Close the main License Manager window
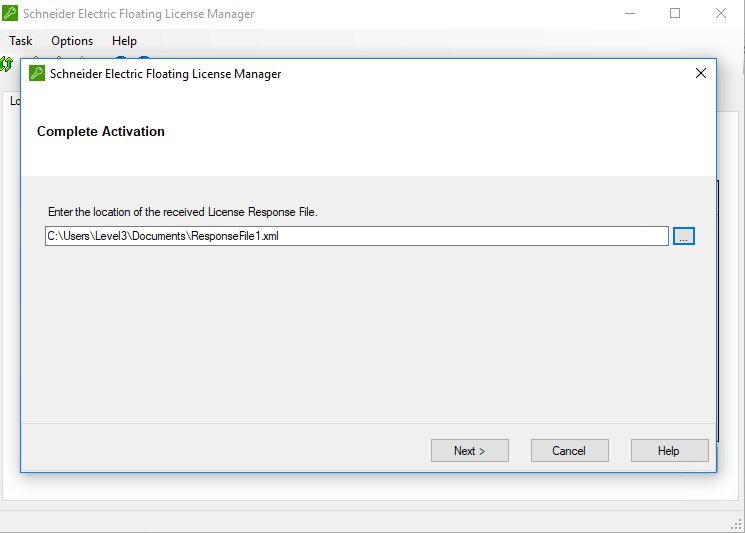The image size is (745, 533). (x=721, y=13)
